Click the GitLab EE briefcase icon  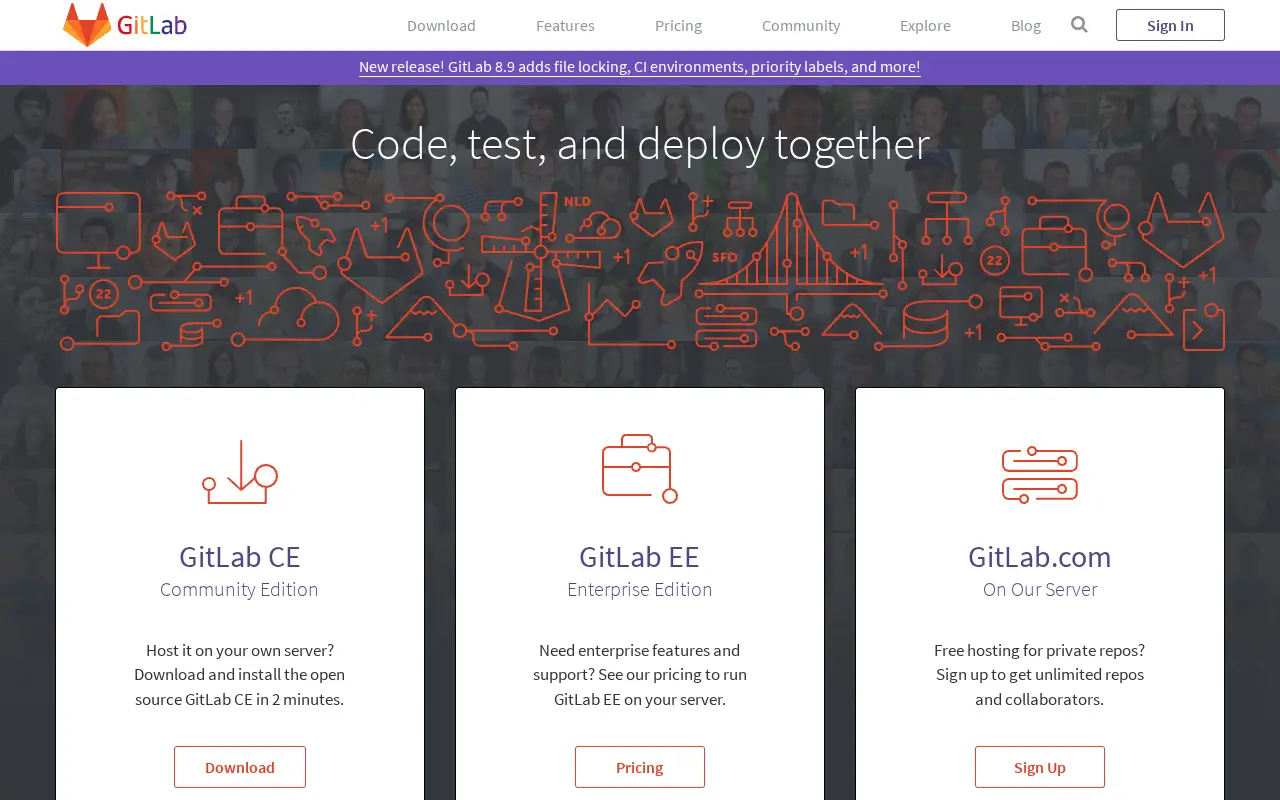tap(640, 469)
